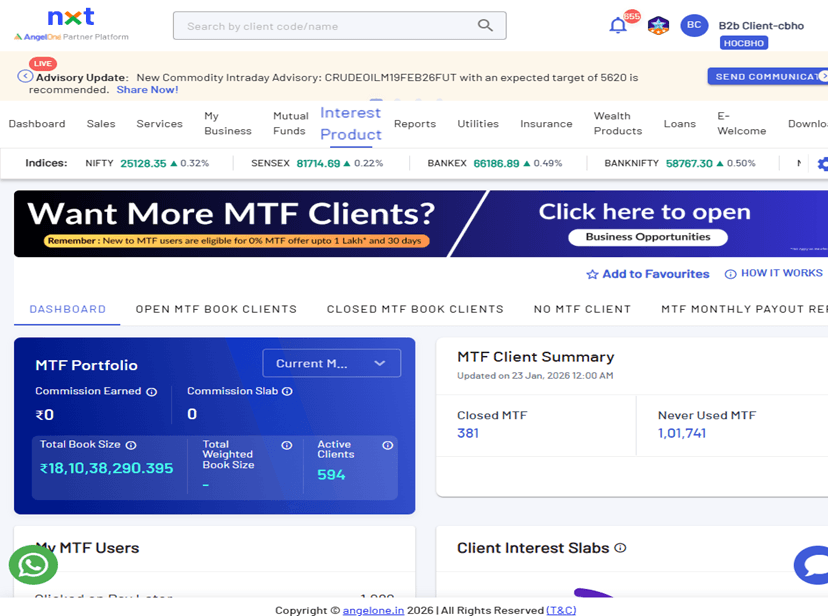Click the Share Now! link
828x616 pixels.
click(x=147, y=90)
